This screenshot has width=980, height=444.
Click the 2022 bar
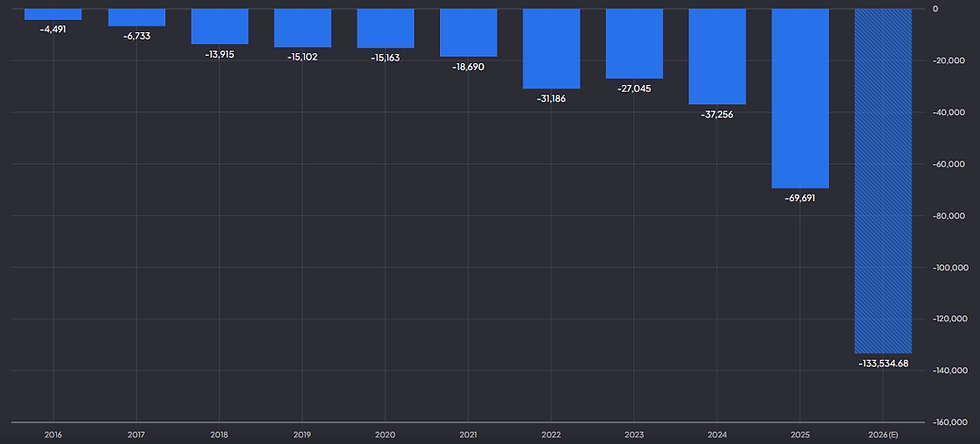[x=551, y=49]
